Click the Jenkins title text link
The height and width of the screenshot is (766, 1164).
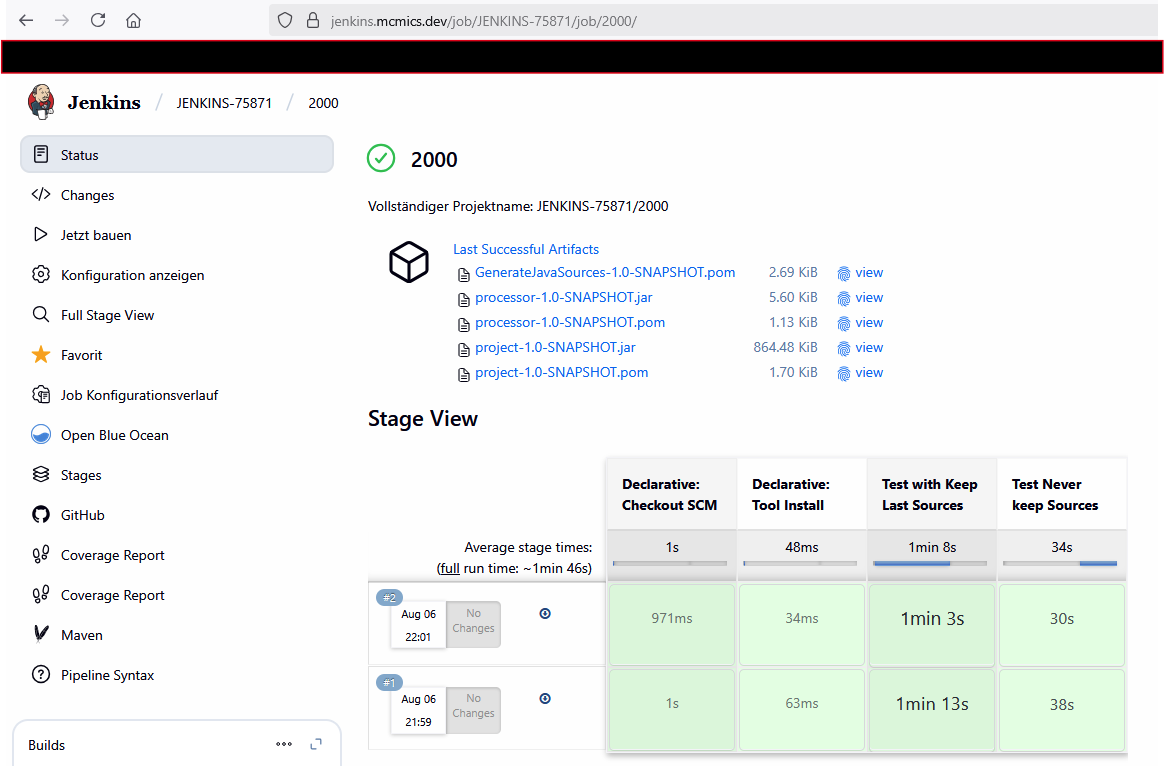(104, 102)
